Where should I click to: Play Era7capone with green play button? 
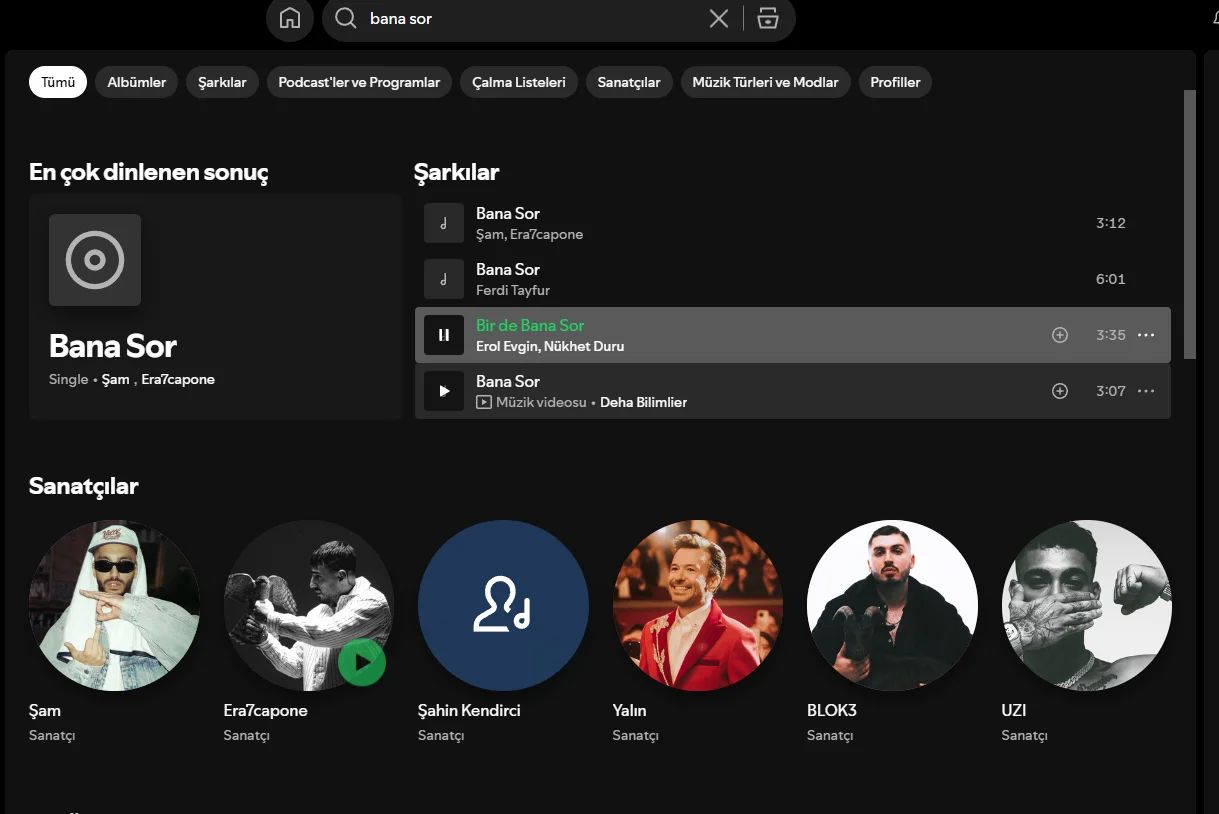click(362, 662)
